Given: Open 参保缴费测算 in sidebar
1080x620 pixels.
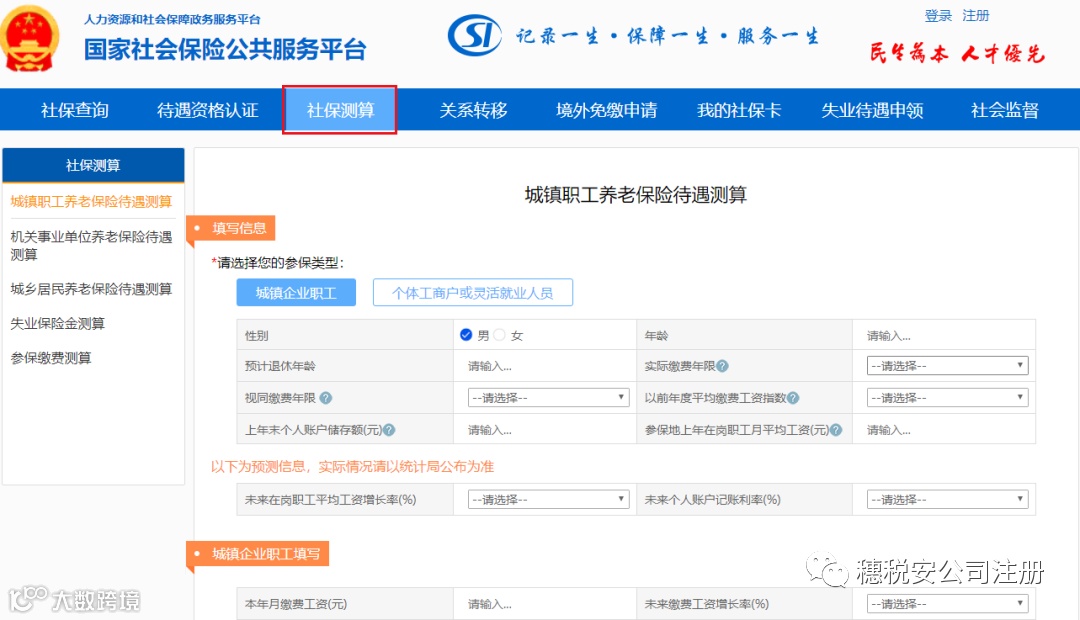Looking at the screenshot, I should click(50, 358).
